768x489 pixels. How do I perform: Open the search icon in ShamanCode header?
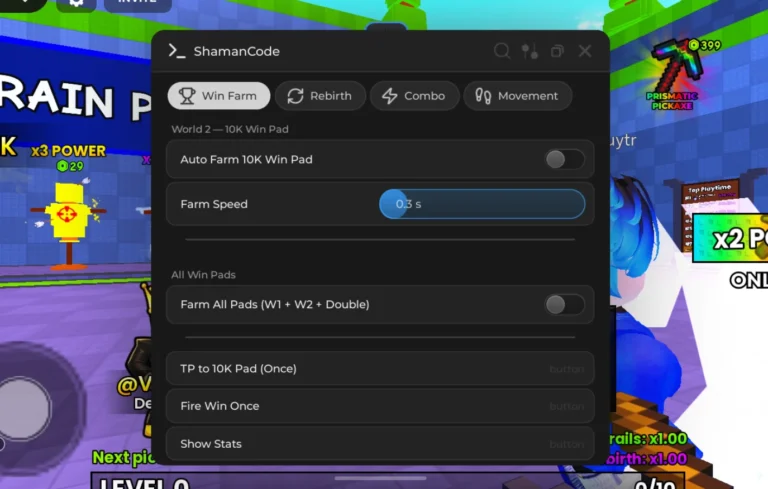coord(502,51)
